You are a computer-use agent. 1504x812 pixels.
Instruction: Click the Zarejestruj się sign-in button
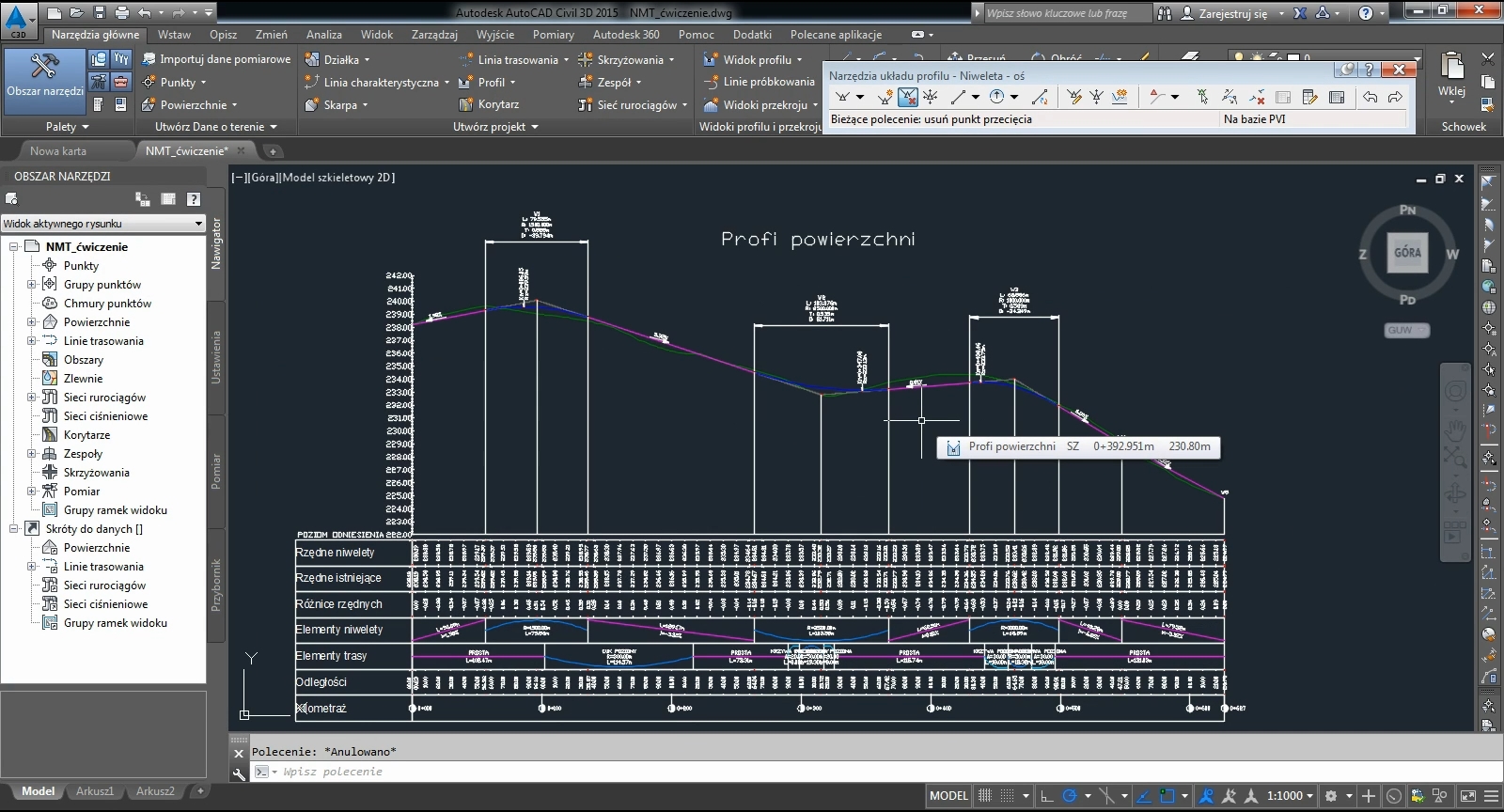coord(1232,13)
